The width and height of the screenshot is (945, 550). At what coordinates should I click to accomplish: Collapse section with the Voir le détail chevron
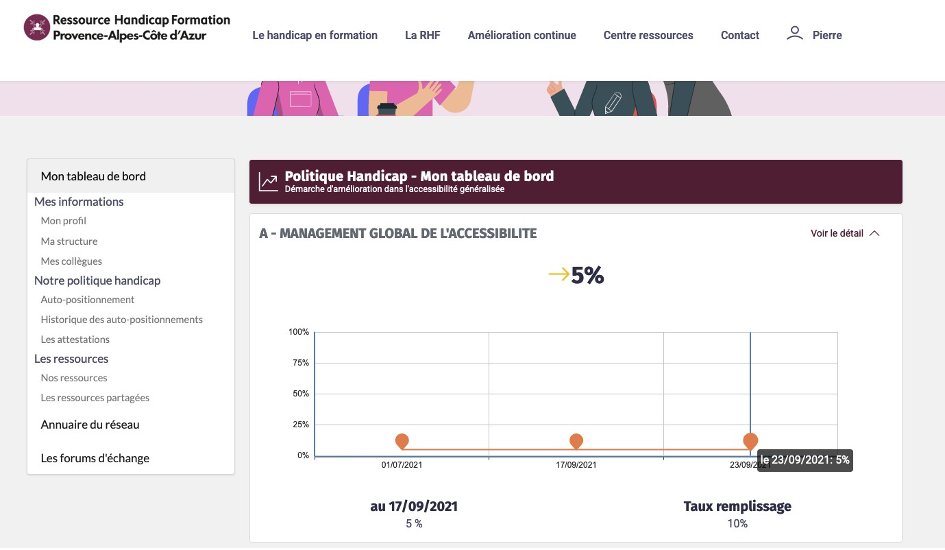[x=874, y=233]
